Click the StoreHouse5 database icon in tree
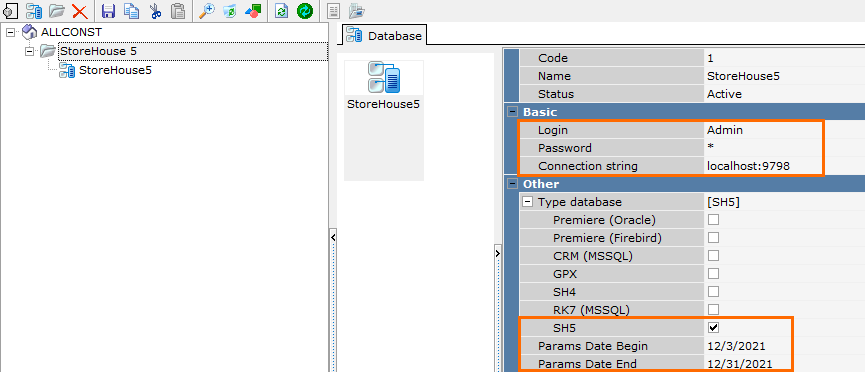The height and width of the screenshot is (372, 865). coord(67,70)
